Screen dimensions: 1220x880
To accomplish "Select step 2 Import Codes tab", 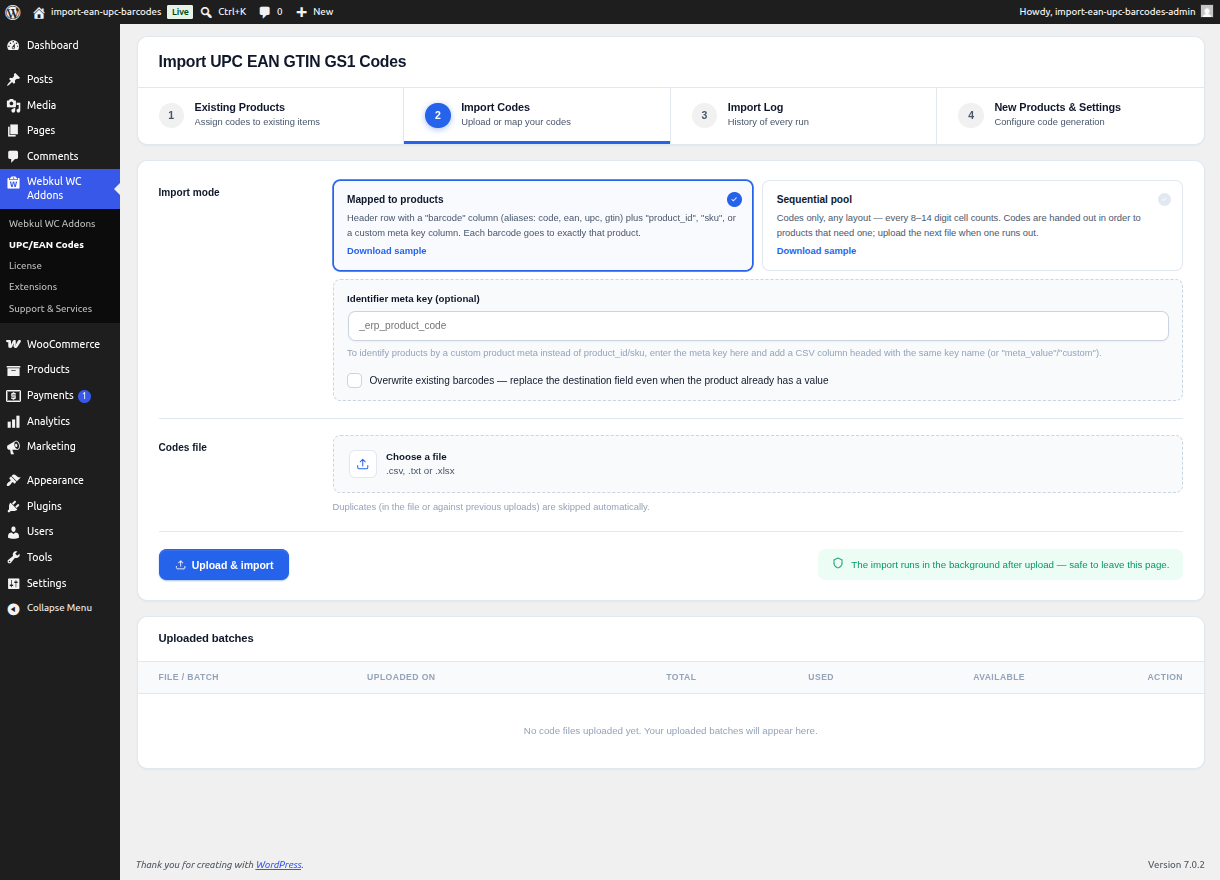I will pyautogui.click(x=537, y=115).
